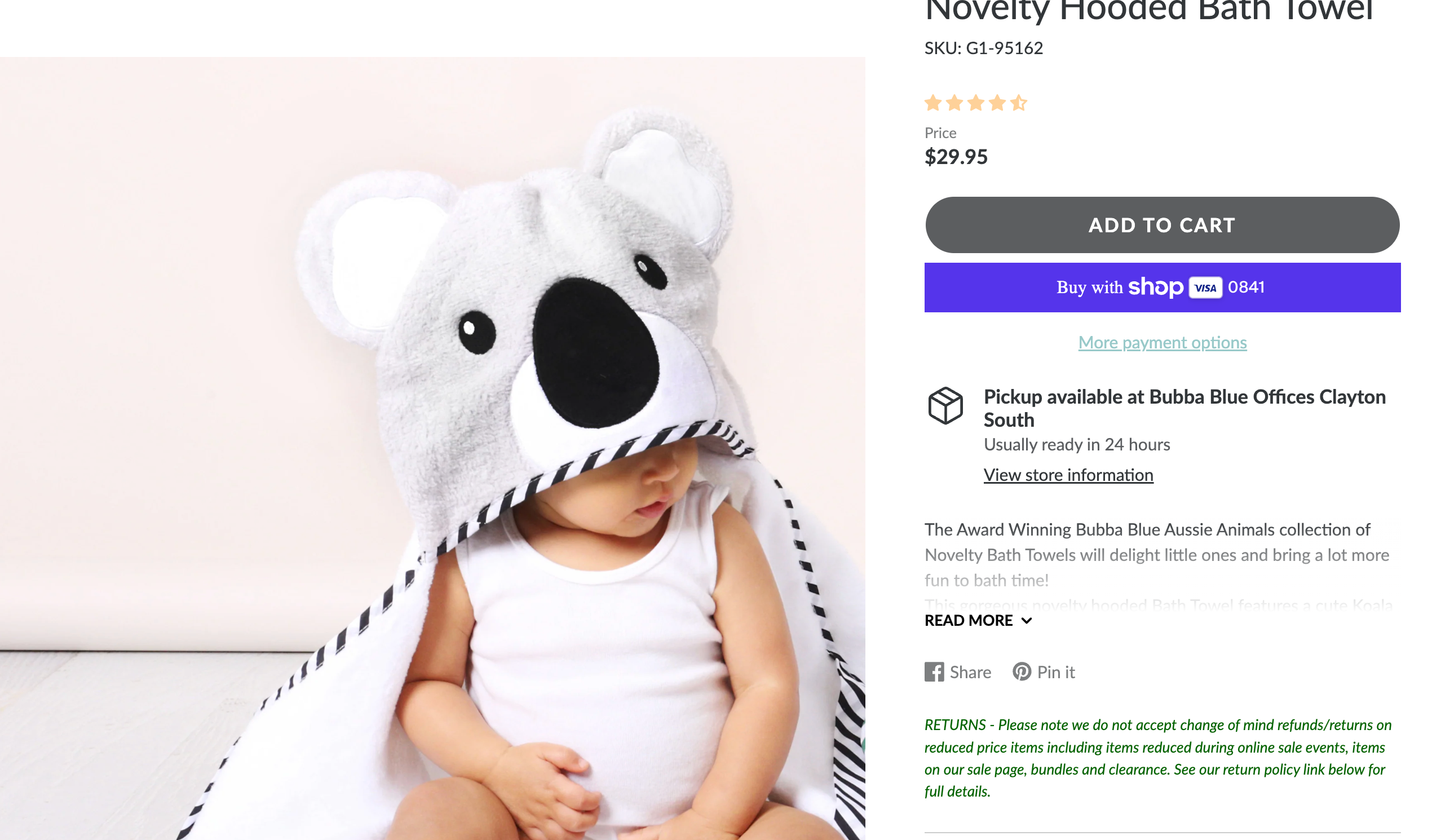
Task: Click the pickup box package icon
Action: (945, 406)
